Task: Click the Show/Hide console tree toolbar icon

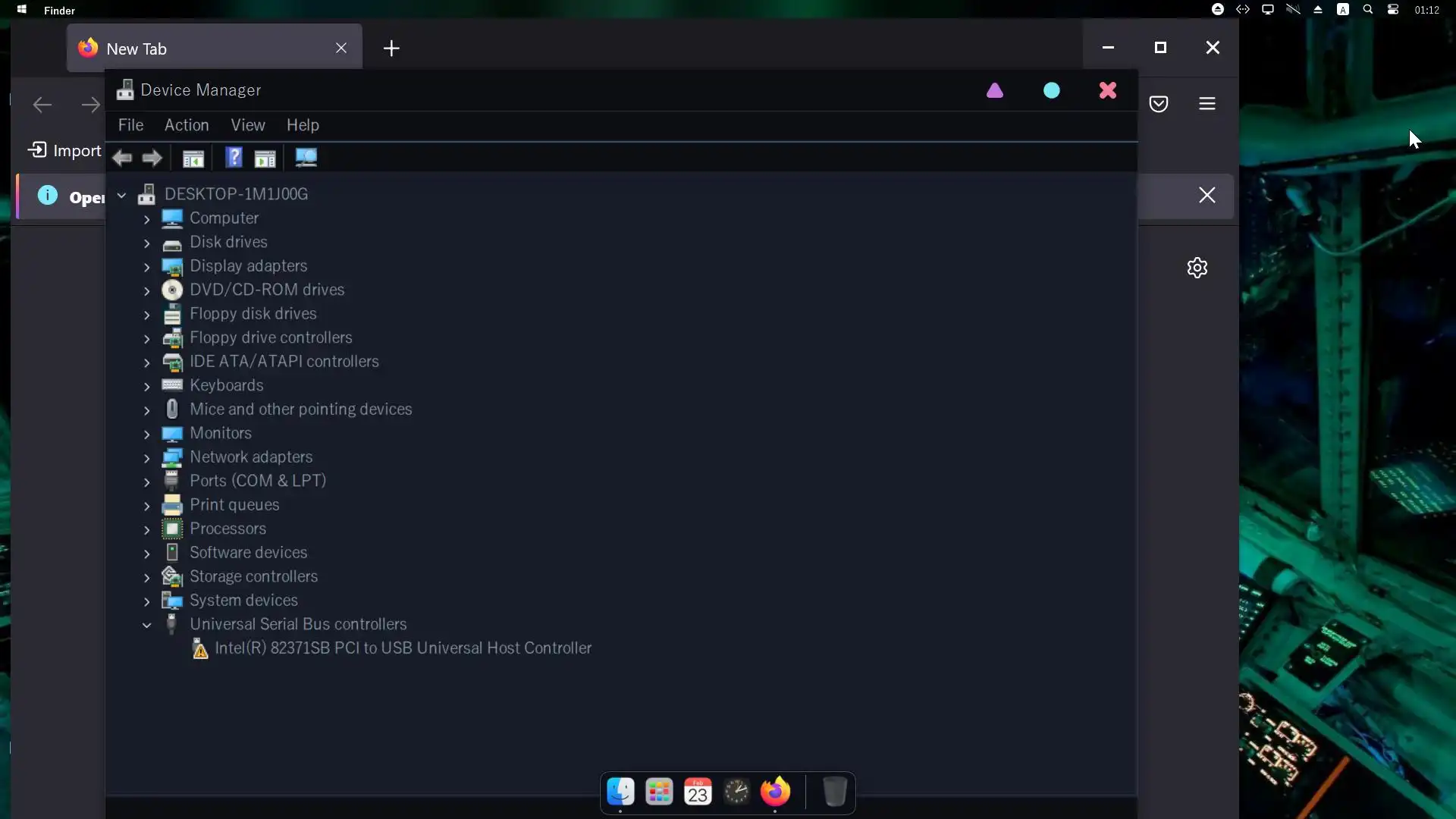Action: tap(193, 158)
